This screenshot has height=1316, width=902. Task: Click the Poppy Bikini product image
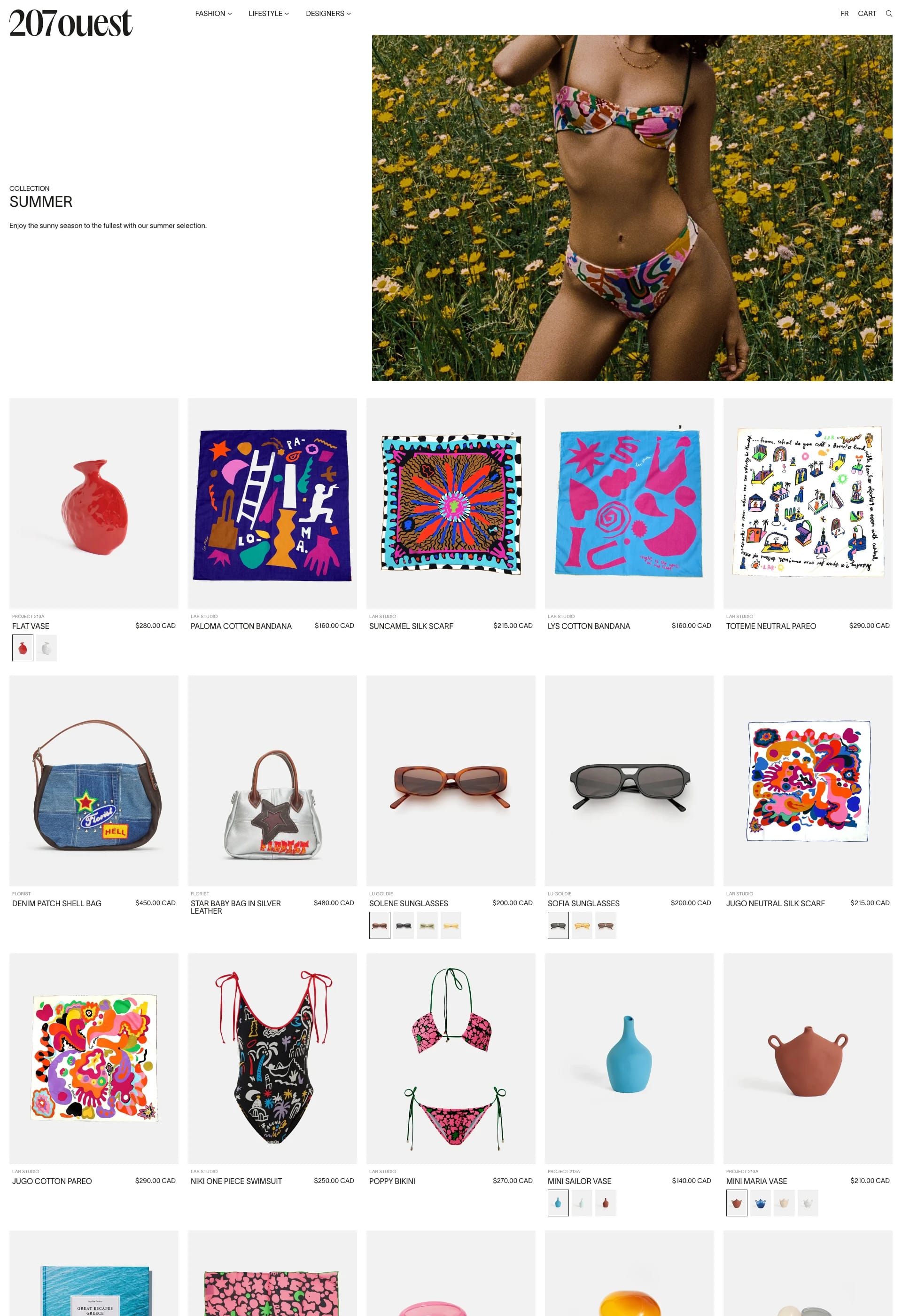pyautogui.click(x=451, y=1058)
